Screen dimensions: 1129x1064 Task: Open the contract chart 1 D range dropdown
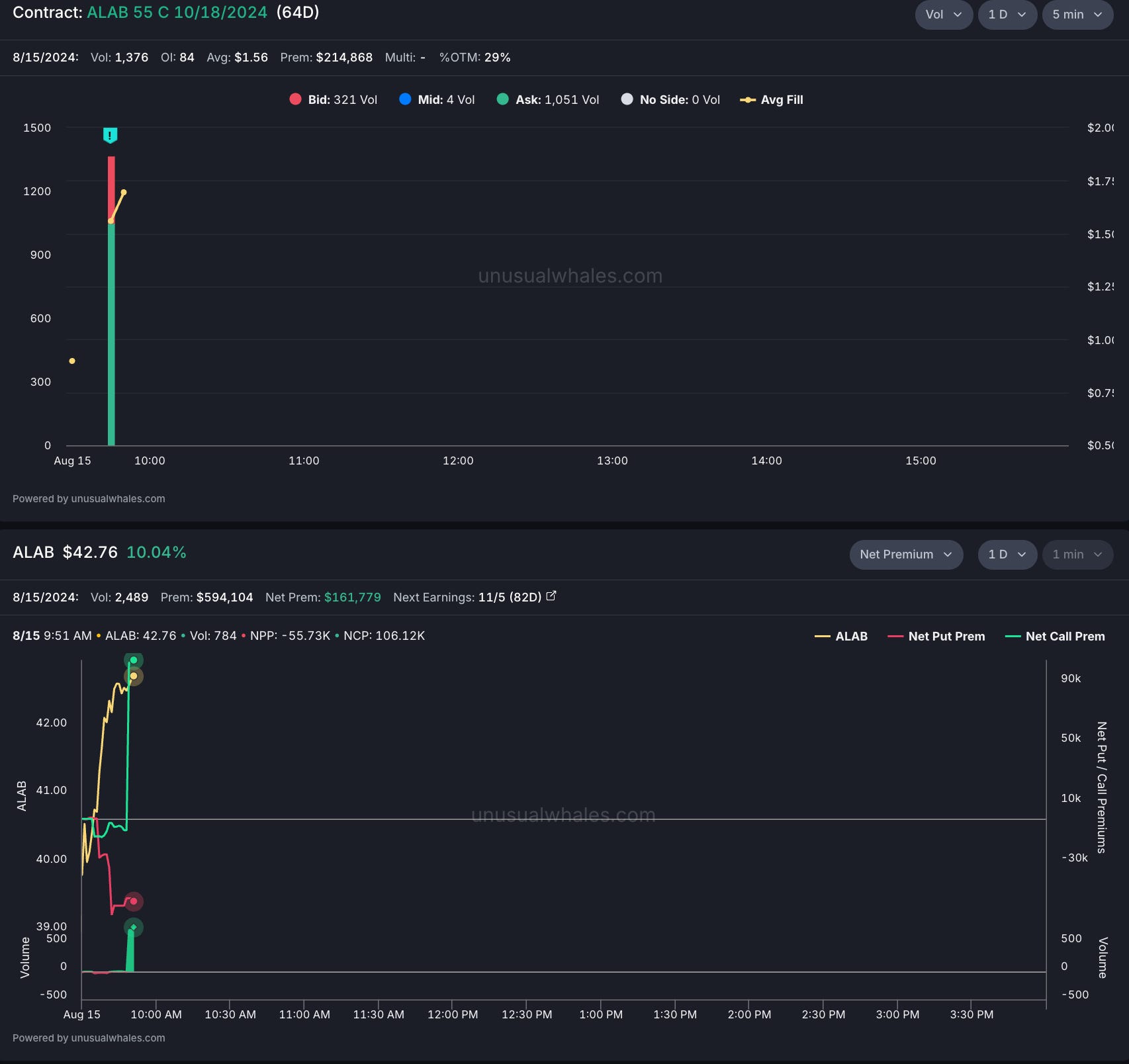tap(1007, 15)
